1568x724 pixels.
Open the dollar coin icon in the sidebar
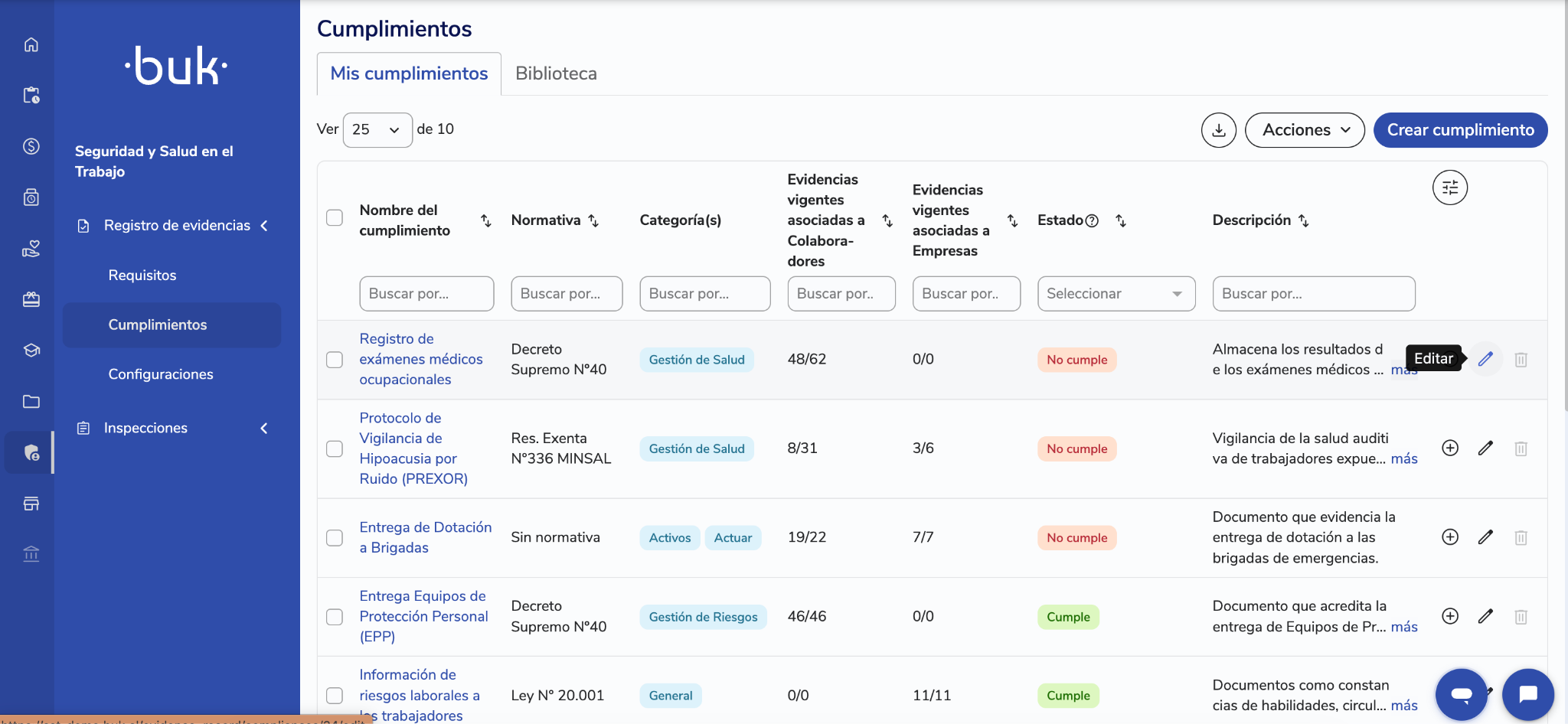coord(31,146)
